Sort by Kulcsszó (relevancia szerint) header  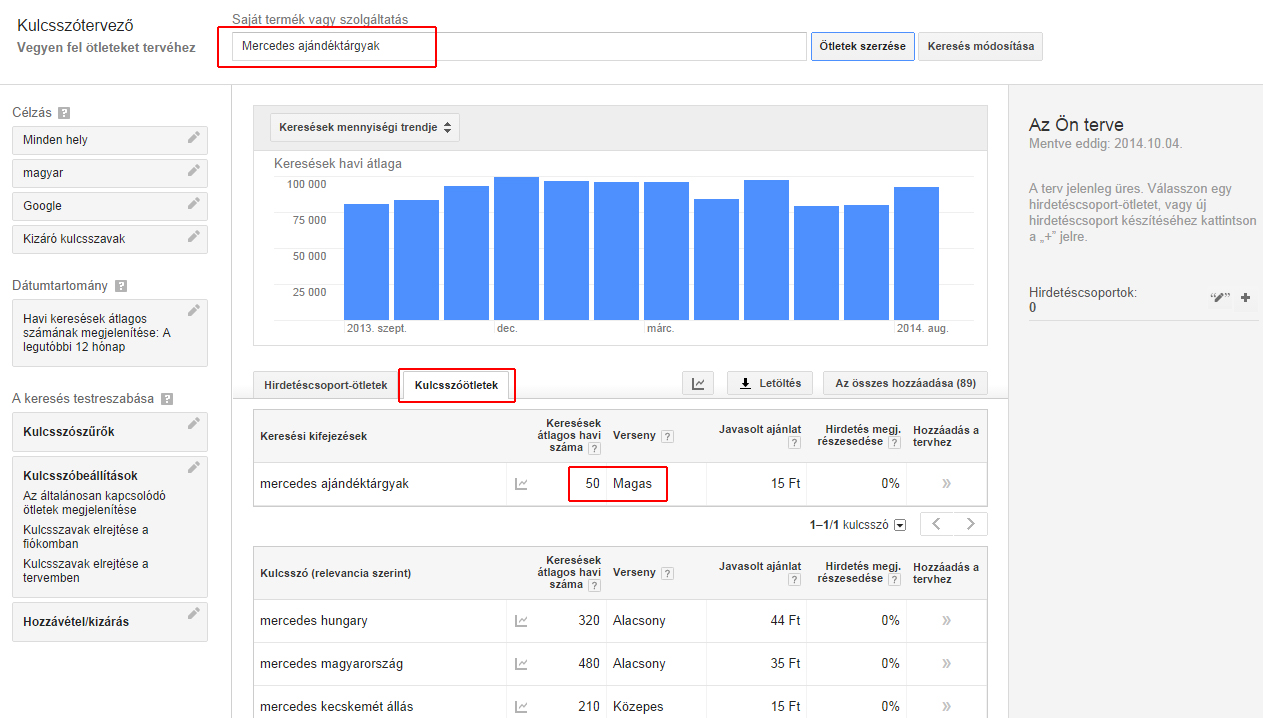click(x=335, y=573)
